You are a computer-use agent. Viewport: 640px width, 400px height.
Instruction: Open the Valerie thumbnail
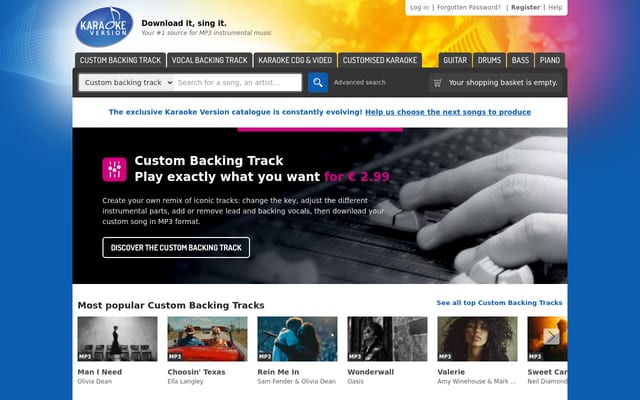pyautogui.click(x=477, y=339)
